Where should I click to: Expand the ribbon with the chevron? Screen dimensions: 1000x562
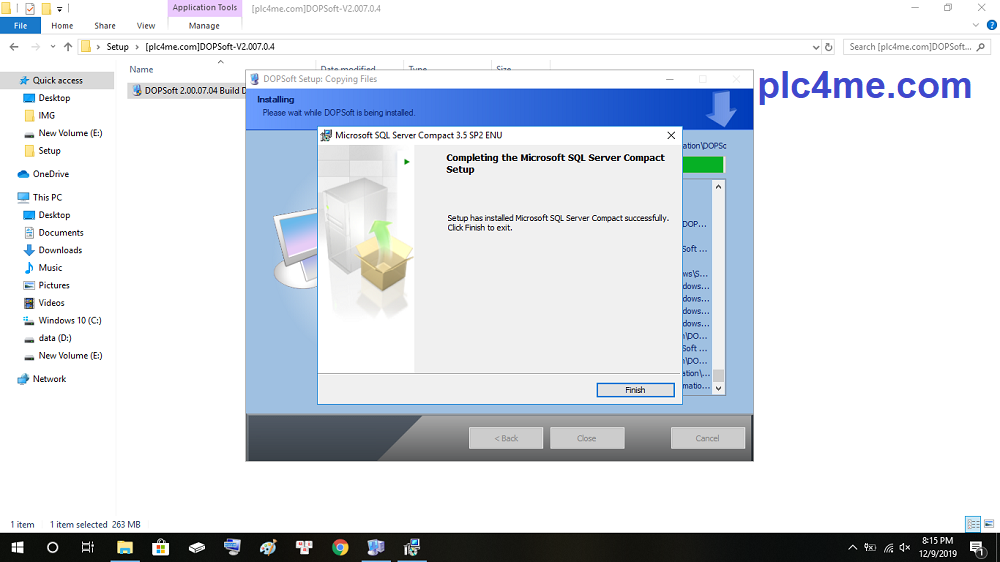976,25
